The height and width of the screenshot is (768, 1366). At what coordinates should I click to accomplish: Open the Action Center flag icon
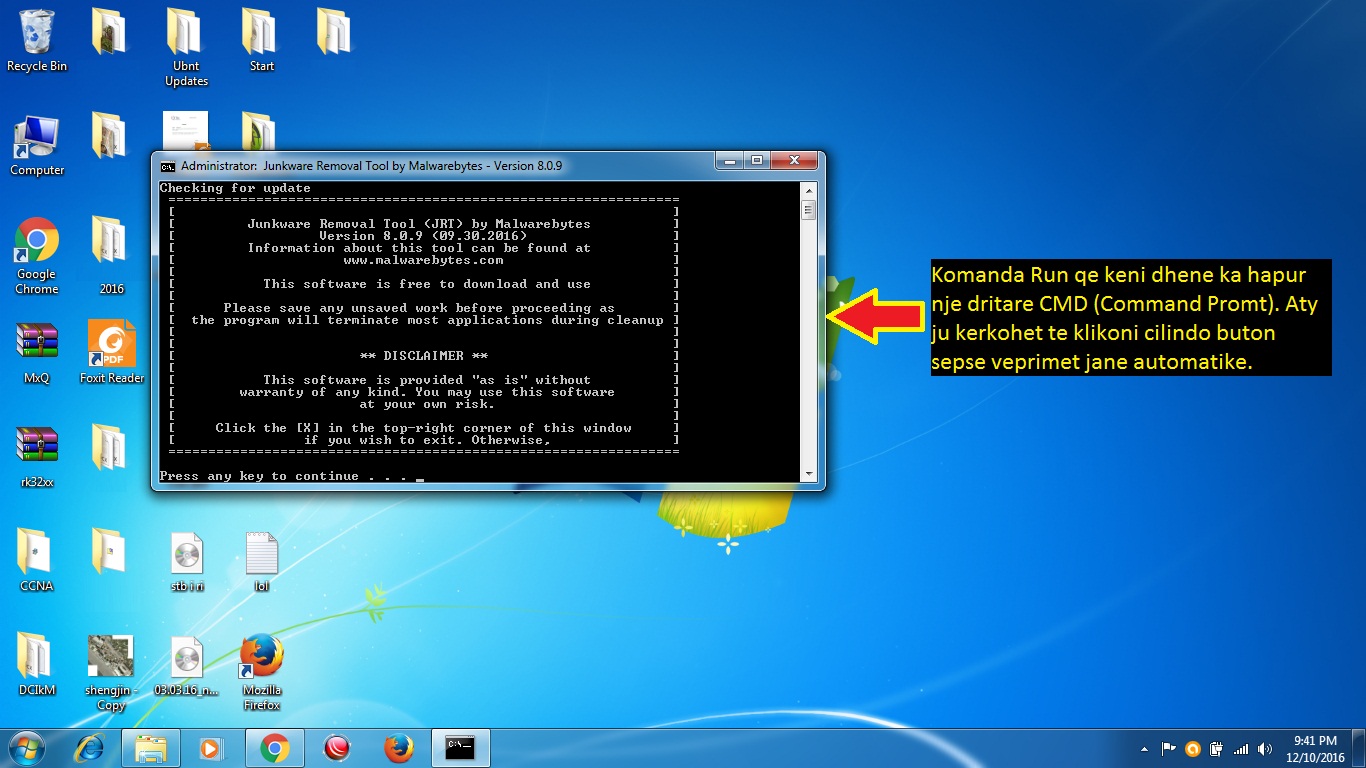[x=1168, y=748]
